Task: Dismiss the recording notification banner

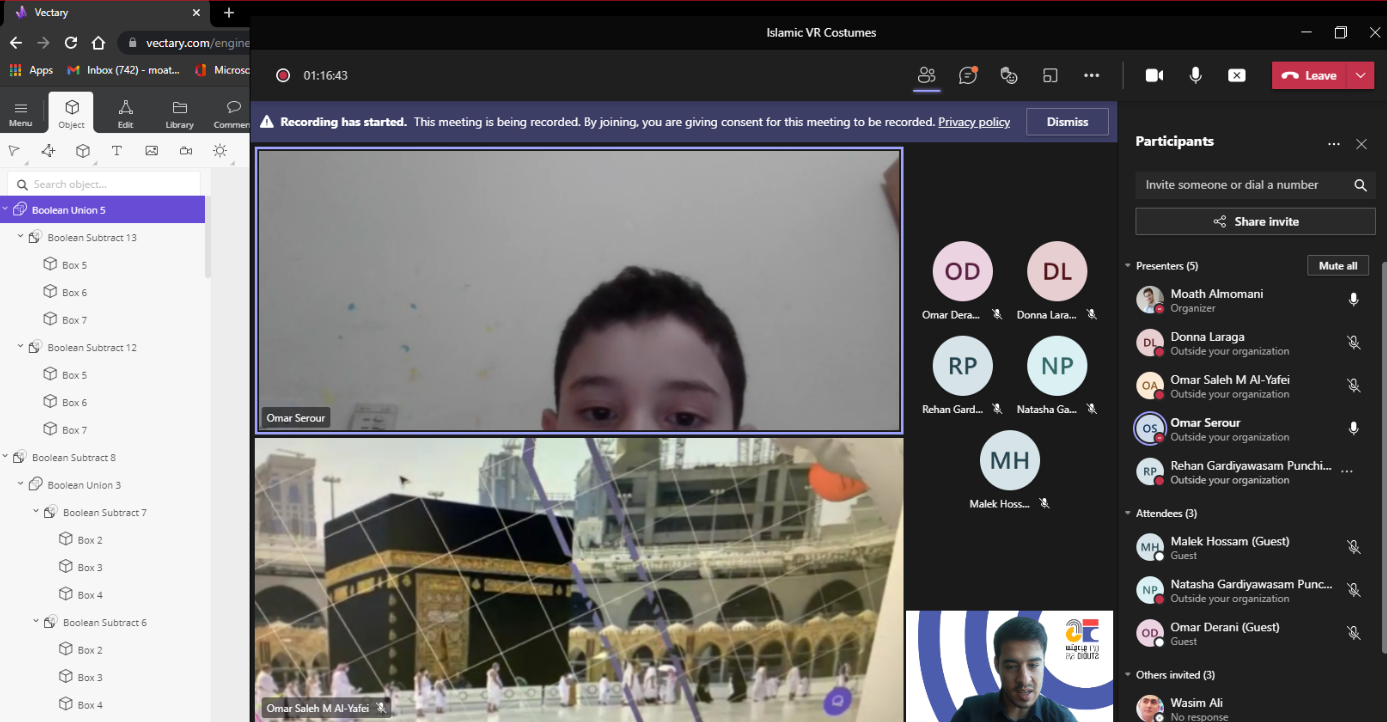Action: [x=1067, y=122]
